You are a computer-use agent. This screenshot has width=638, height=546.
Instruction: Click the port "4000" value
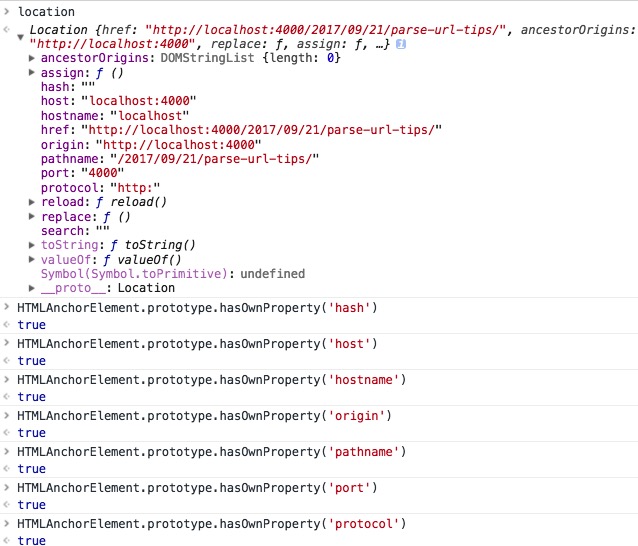click(x=103, y=173)
